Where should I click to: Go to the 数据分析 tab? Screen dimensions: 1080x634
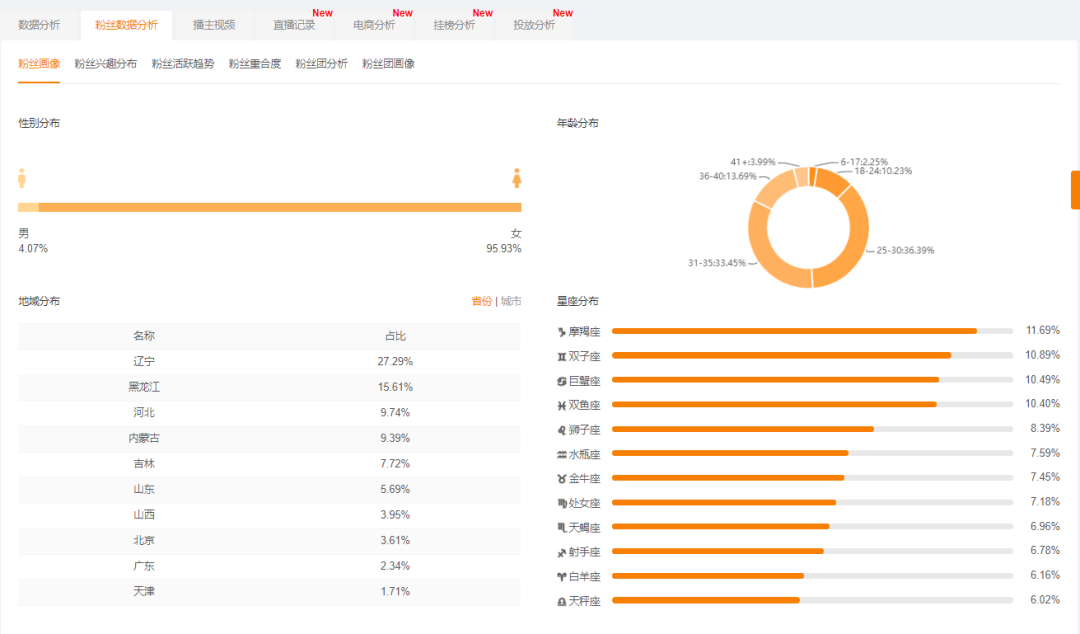[x=39, y=25]
